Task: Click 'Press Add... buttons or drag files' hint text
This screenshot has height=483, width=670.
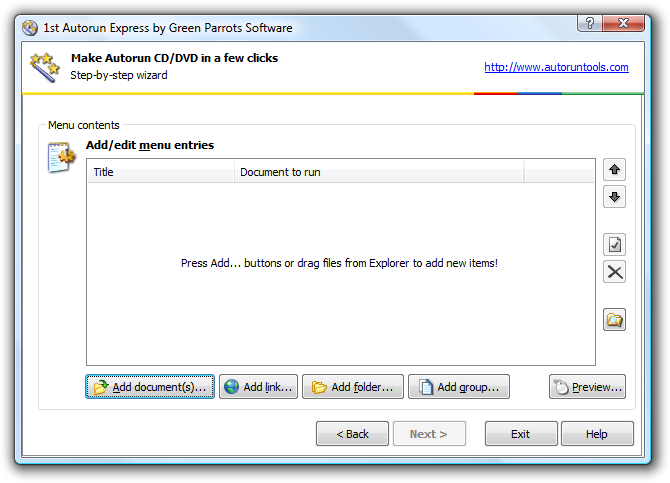Action: click(339, 263)
